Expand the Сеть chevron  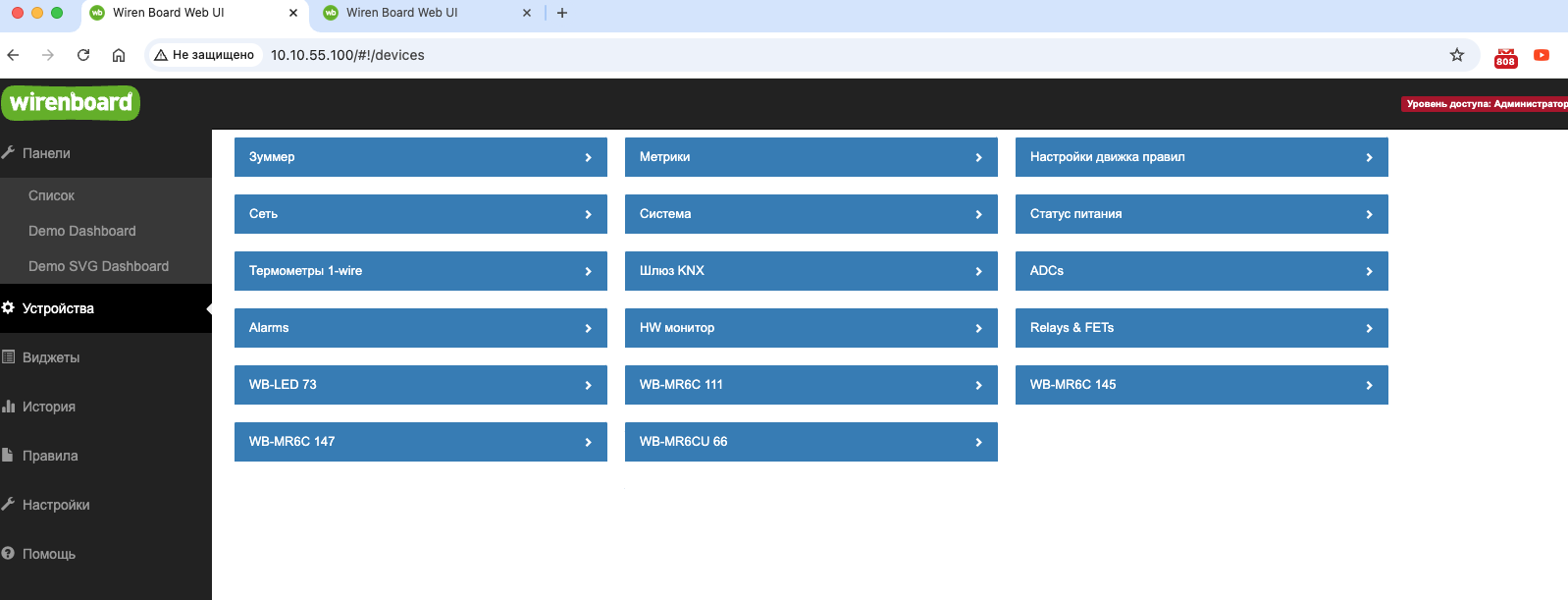coord(588,214)
